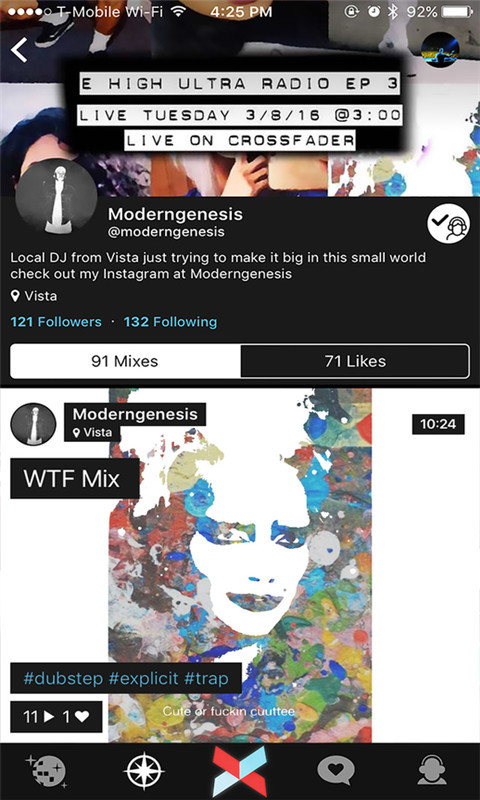Tap the small Moderngenesis avatar on mix card
This screenshot has height=800, width=480.
pos(34,424)
